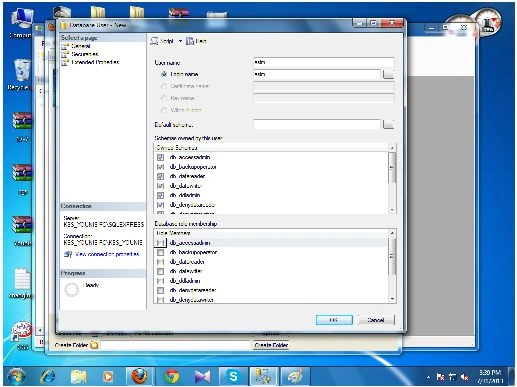Screen dimensions: 517x387
Task: Check db_denydatareader in Role Members list
Action: [160, 290]
